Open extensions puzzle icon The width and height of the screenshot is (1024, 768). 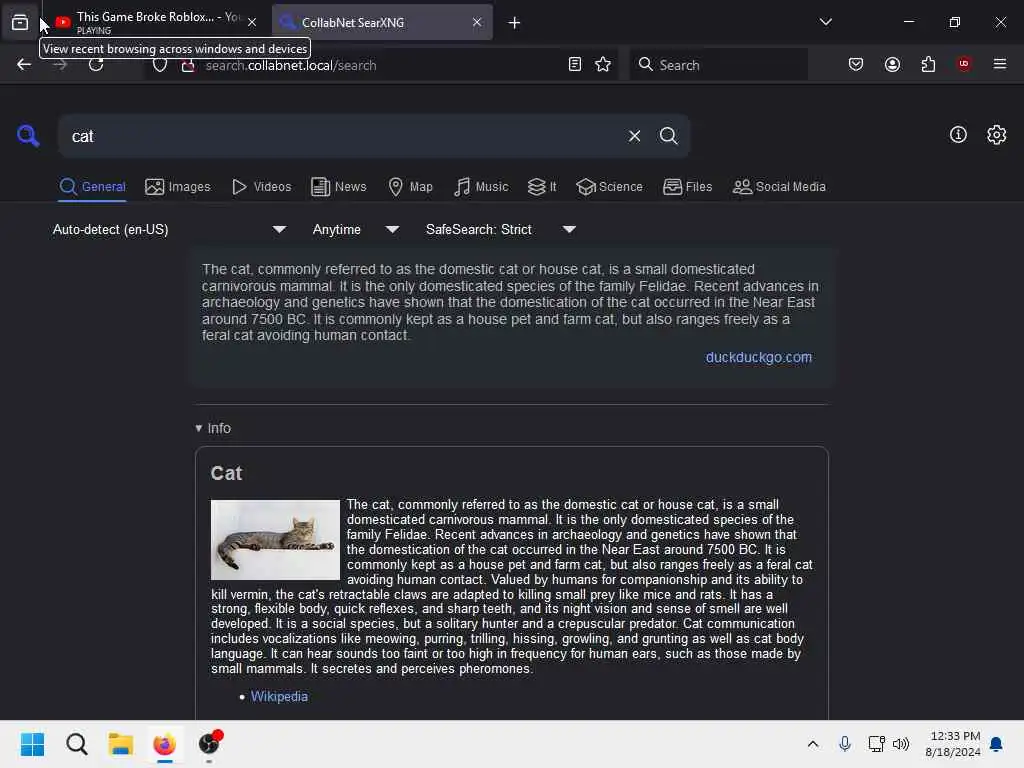[928, 64]
